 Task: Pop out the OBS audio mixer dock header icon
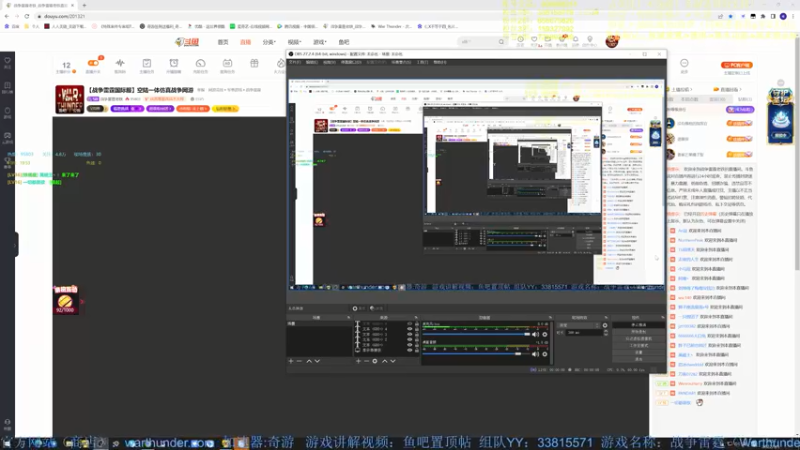point(550,317)
